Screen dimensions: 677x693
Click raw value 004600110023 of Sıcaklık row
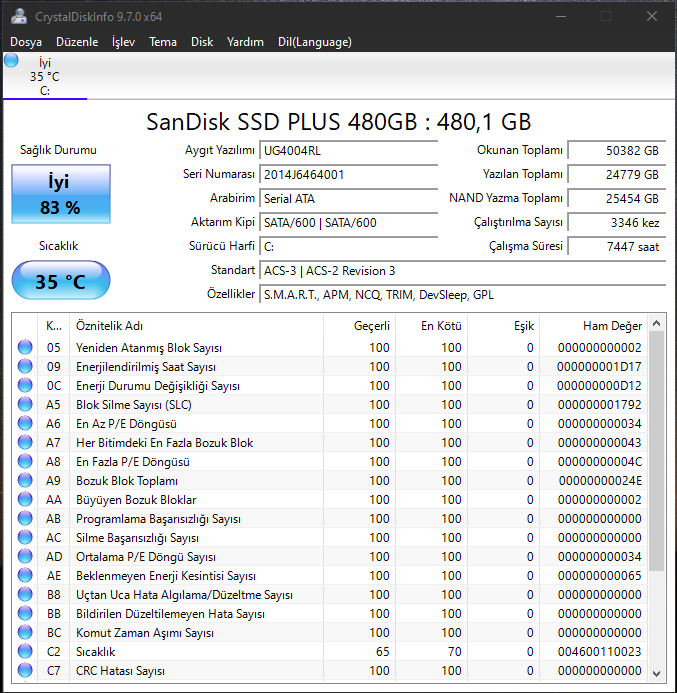pos(599,651)
